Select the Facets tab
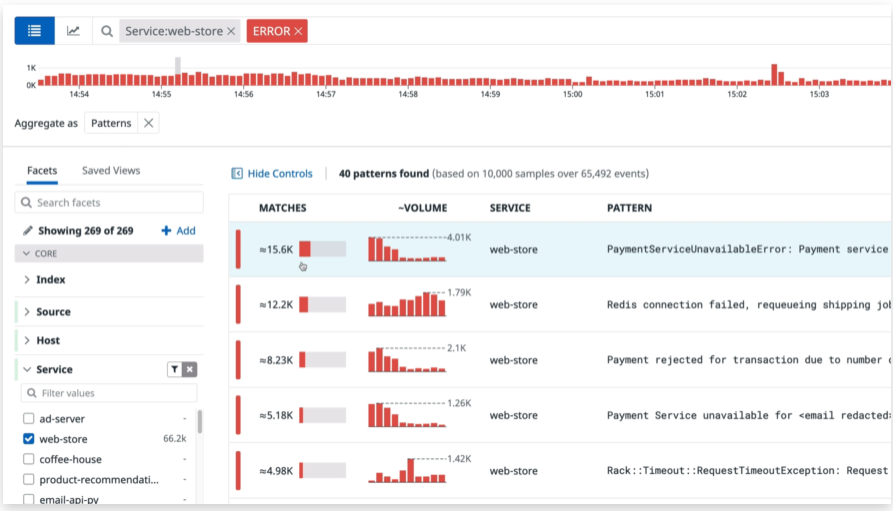This screenshot has height=511, width=893. (x=42, y=171)
